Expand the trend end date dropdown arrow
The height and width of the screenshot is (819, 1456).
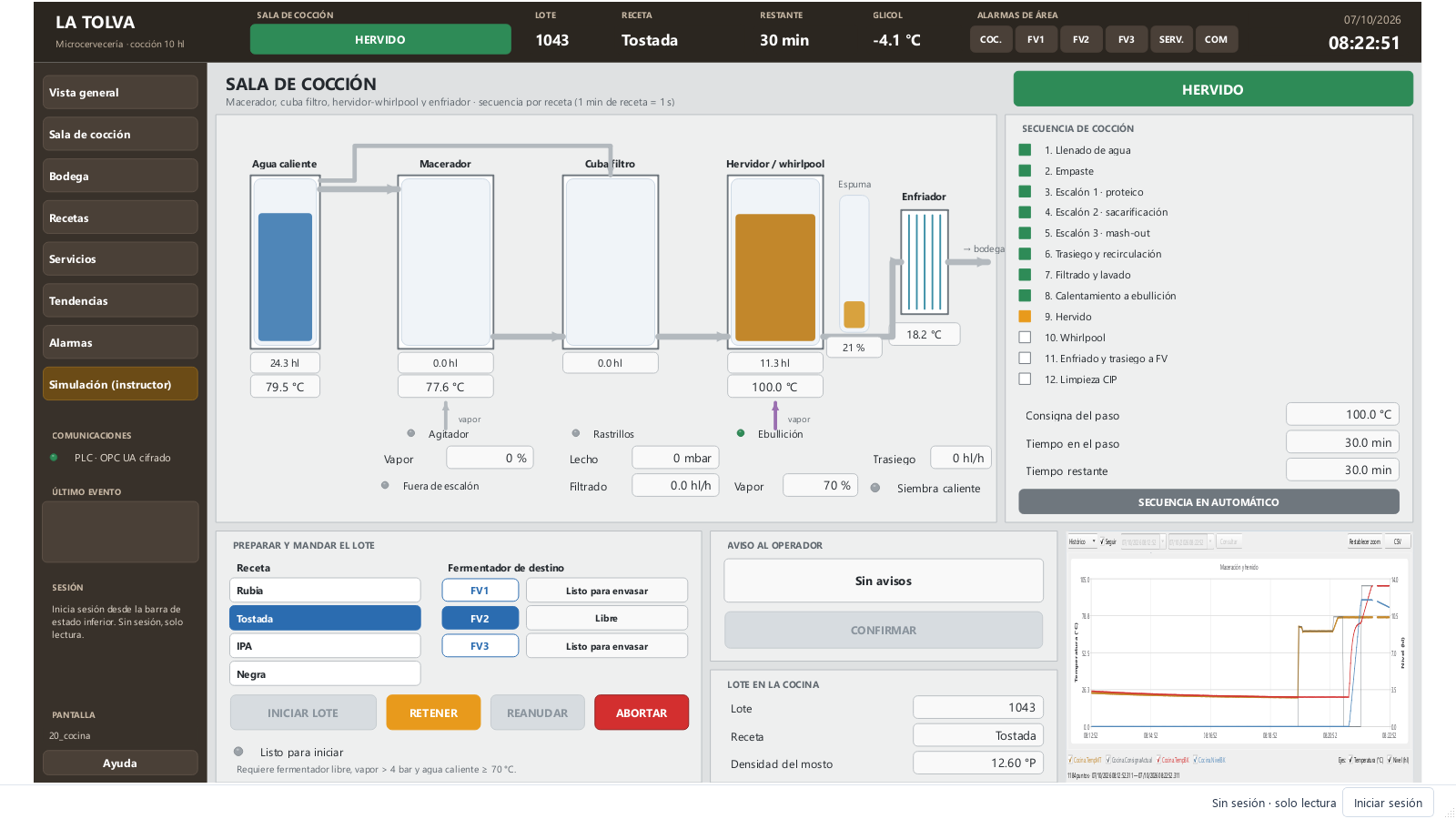(1210, 541)
